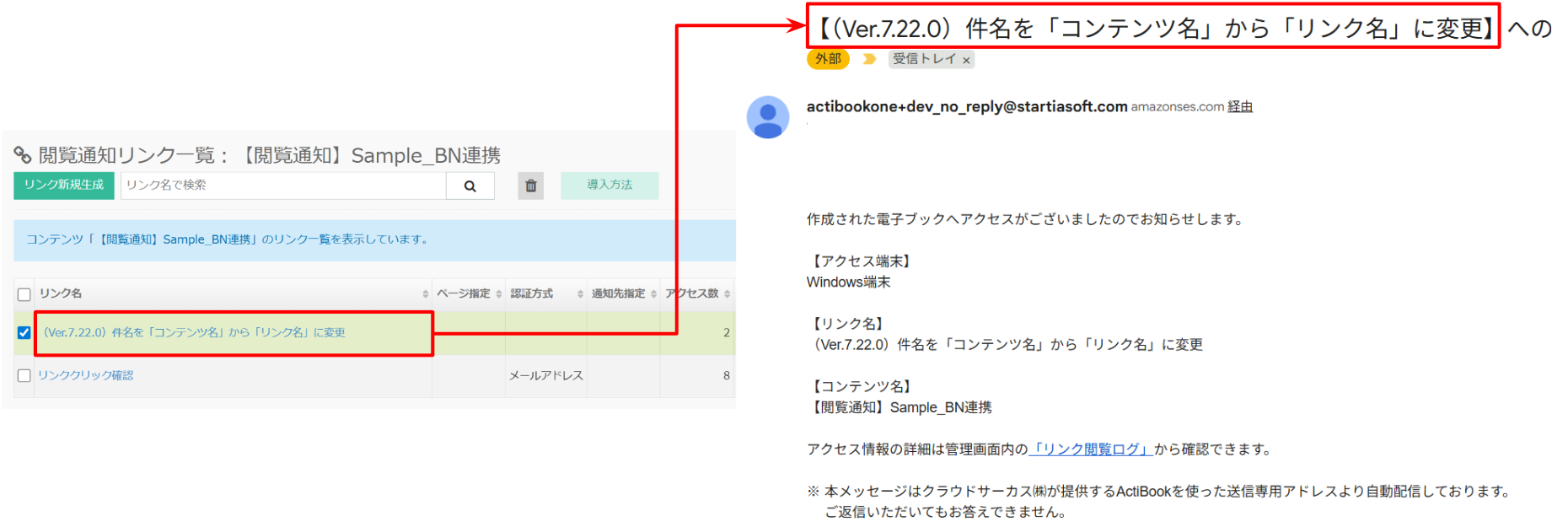Click the trash delete icon

531,186
